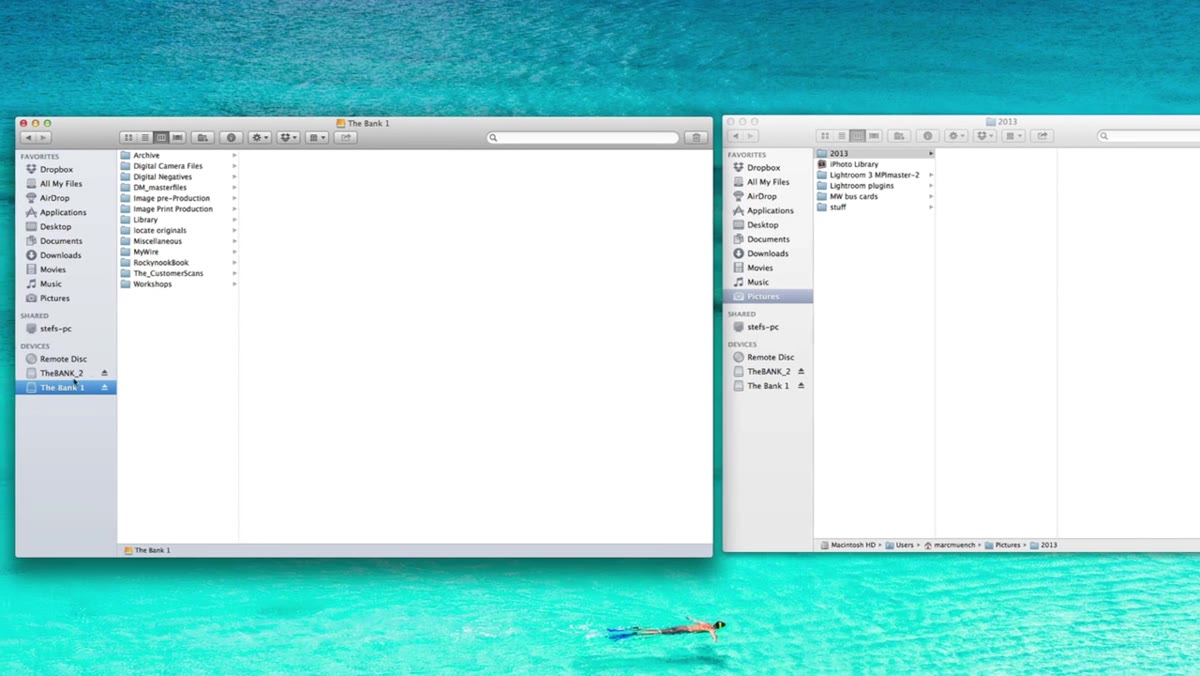
Task: Eject The Bank 1 in the 2013 window sidebar
Action: (x=801, y=385)
